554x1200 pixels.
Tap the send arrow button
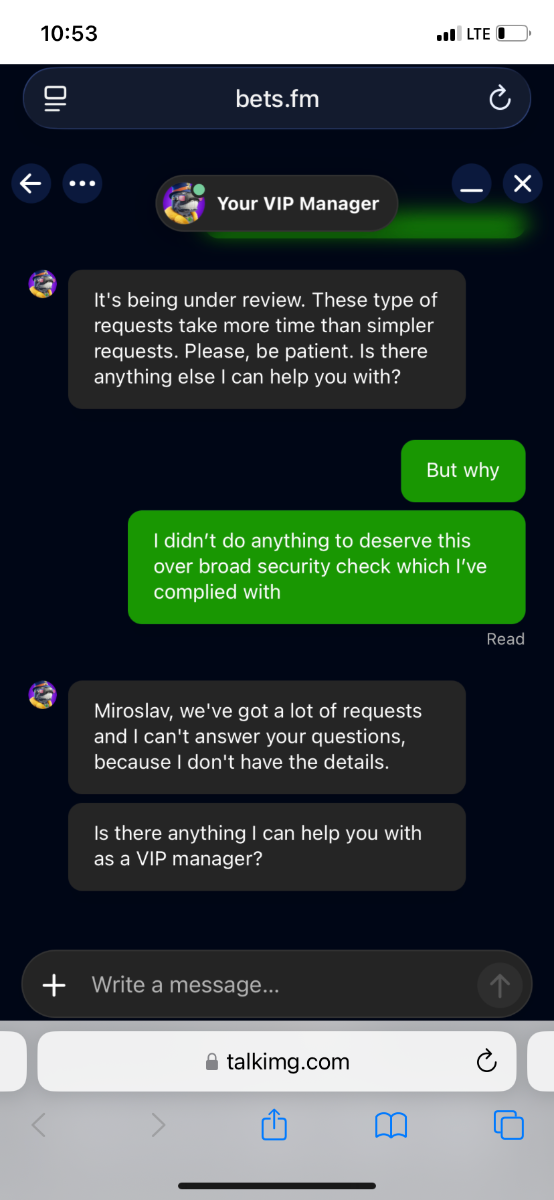click(500, 985)
